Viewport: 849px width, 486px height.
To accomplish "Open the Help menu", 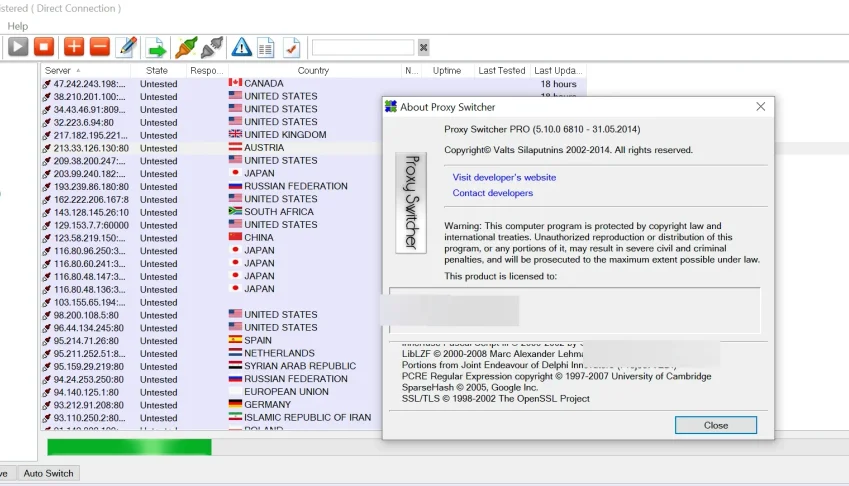I will (17, 26).
